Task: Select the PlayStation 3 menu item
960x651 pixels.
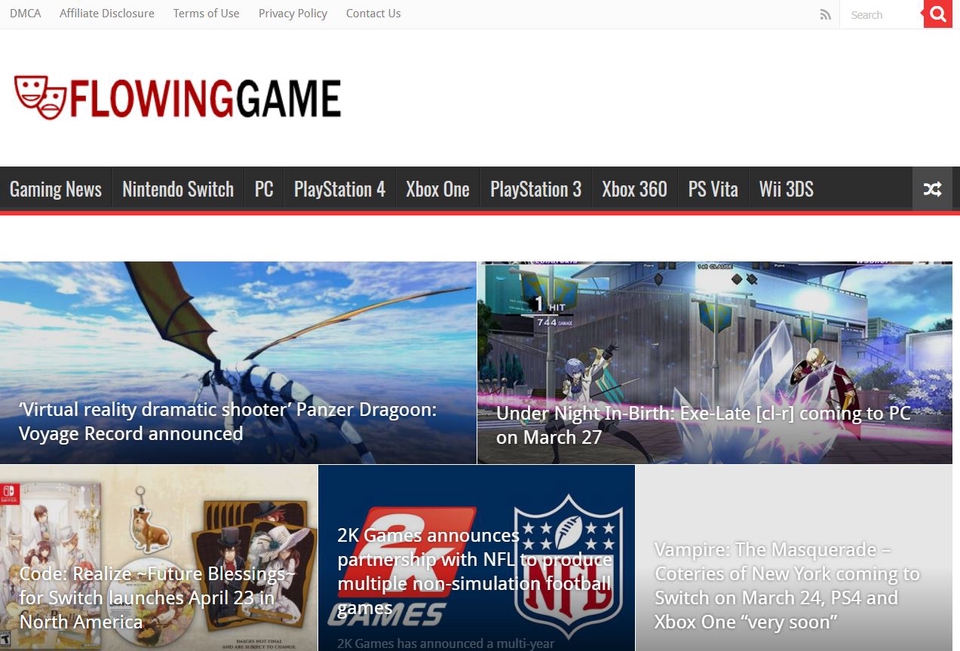Action: [536, 189]
